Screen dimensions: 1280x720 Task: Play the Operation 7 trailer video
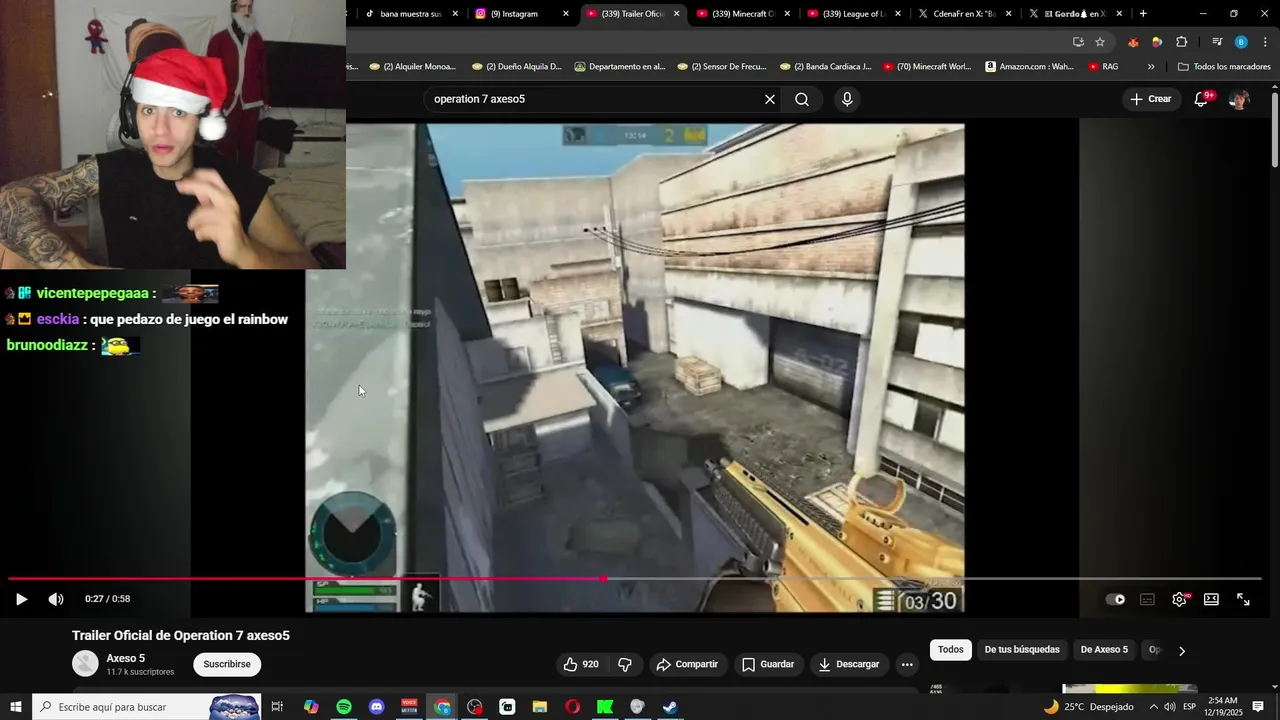[21, 599]
